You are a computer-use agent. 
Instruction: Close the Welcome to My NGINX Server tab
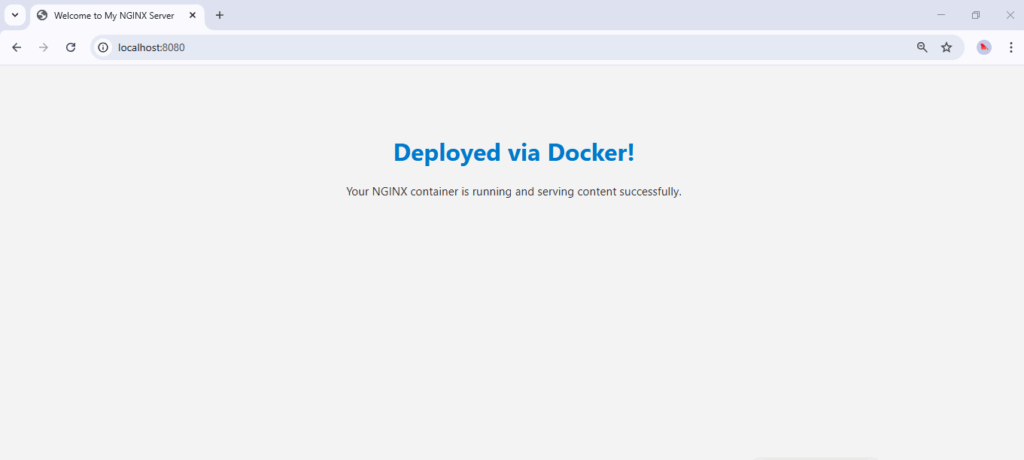[x=193, y=15]
